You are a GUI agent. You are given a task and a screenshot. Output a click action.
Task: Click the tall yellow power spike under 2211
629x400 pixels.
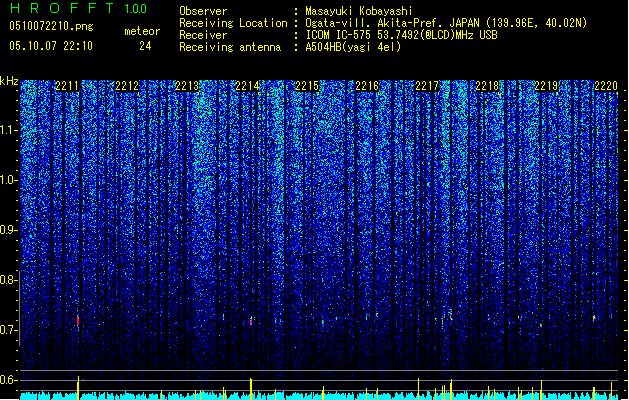pyautogui.click(x=78, y=388)
